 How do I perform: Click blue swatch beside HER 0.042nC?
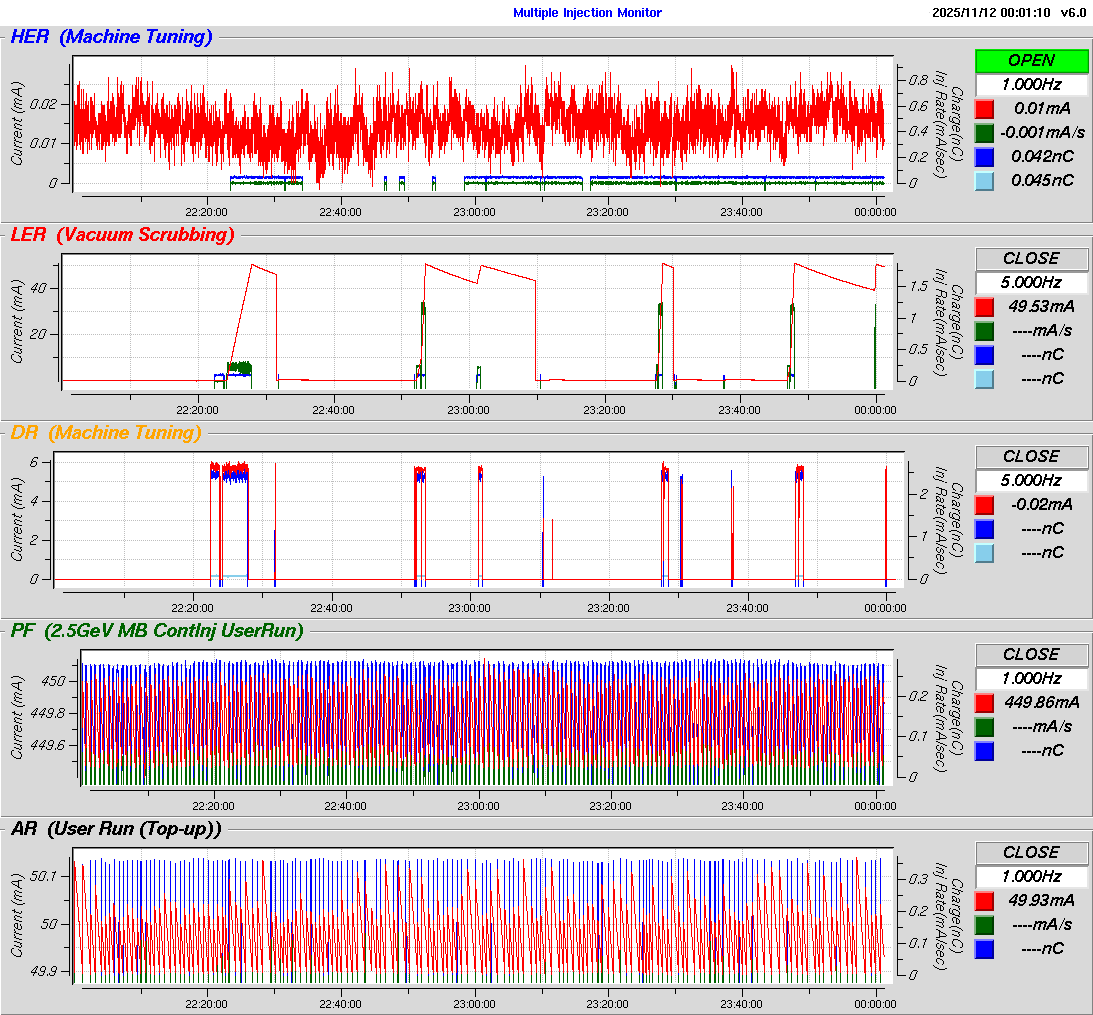tap(984, 157)
